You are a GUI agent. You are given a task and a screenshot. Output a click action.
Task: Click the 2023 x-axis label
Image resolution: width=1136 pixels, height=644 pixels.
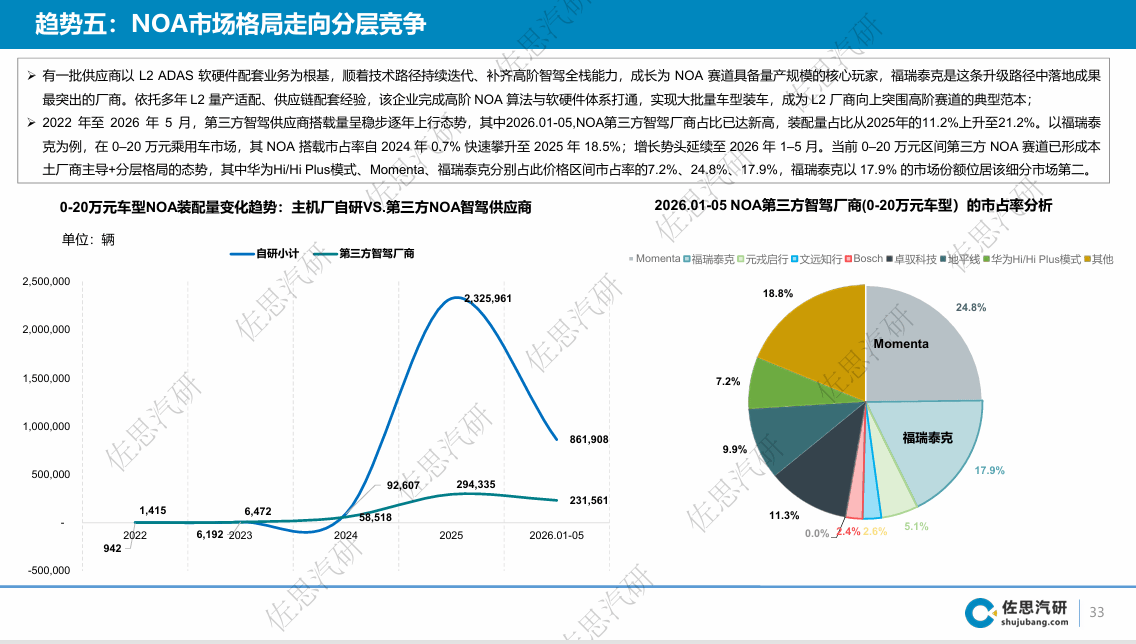(x=240, y=535)
